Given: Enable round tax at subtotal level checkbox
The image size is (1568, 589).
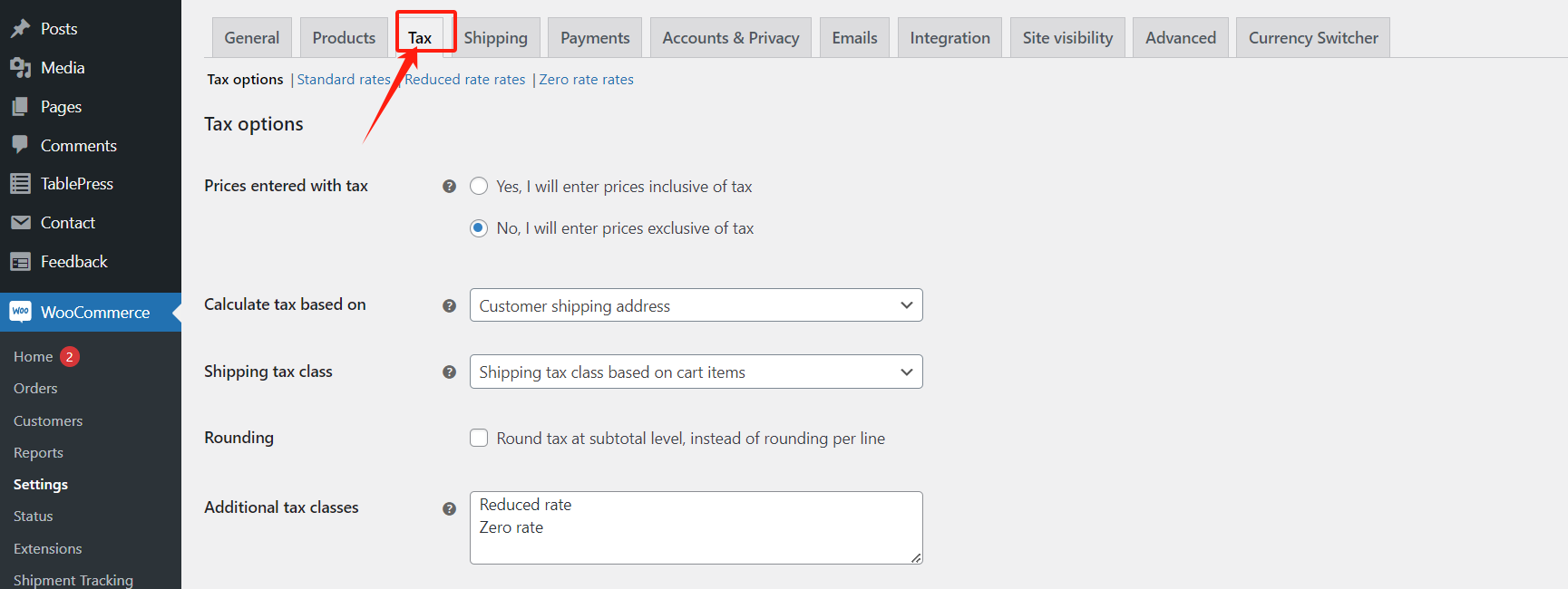Looking at the screenshot, I should pyautogui.click(x=479, y=439).
